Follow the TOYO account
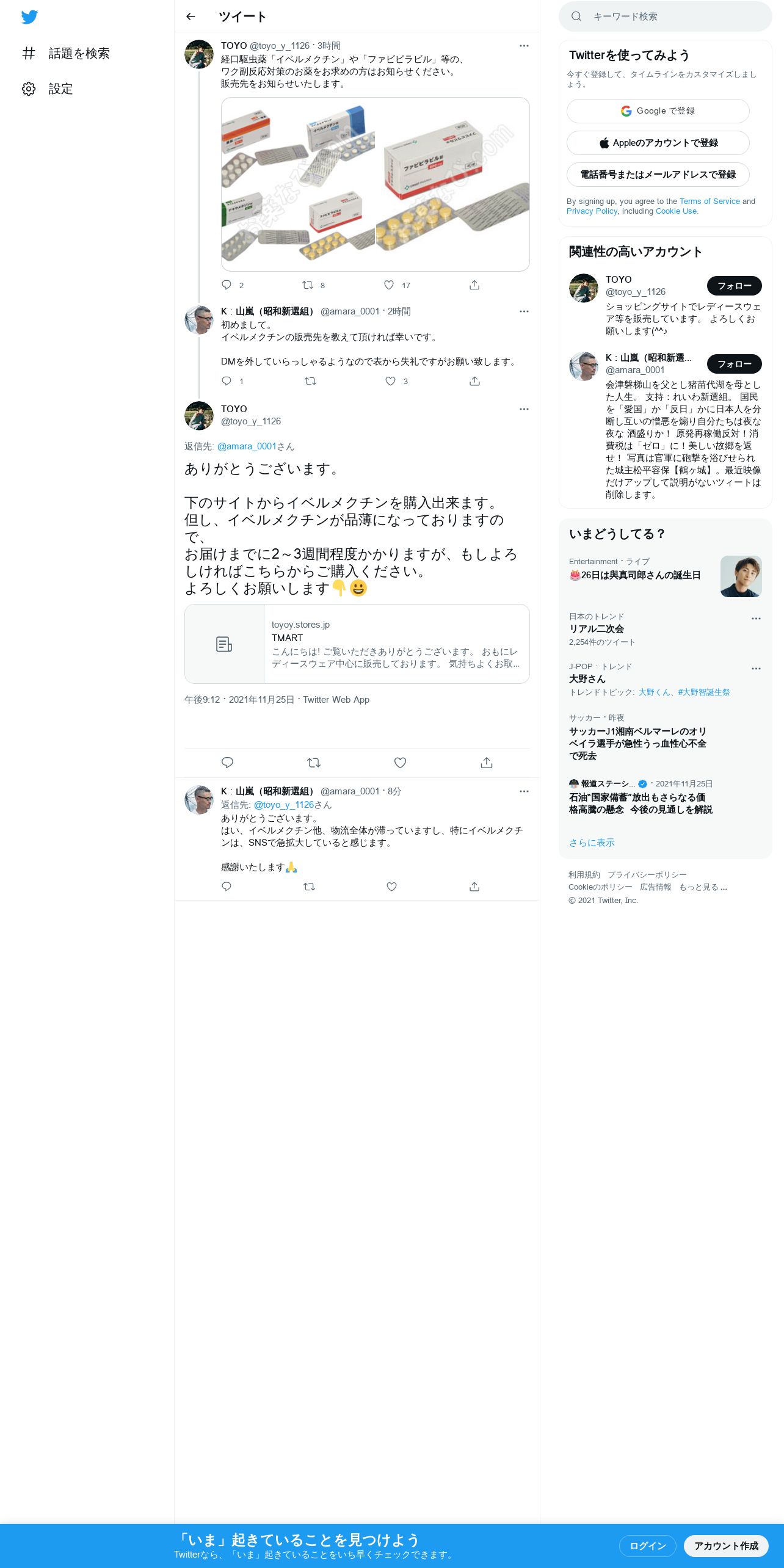 [735, 286]
